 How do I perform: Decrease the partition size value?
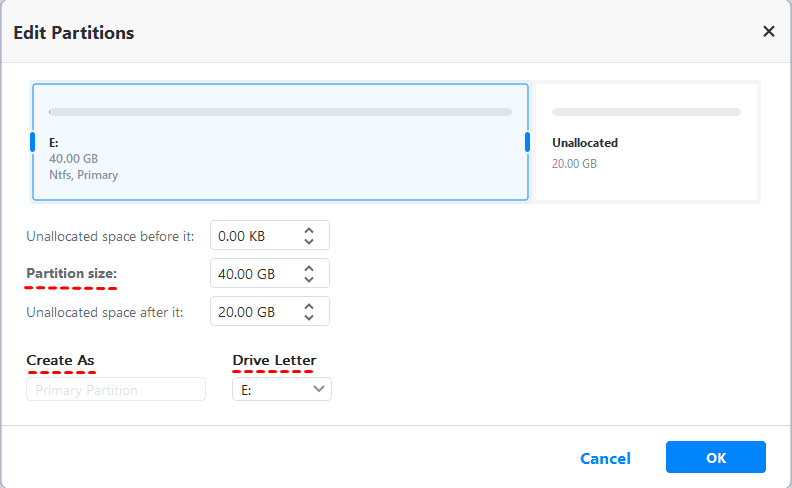pyautogui.click(x=309, y=280)
